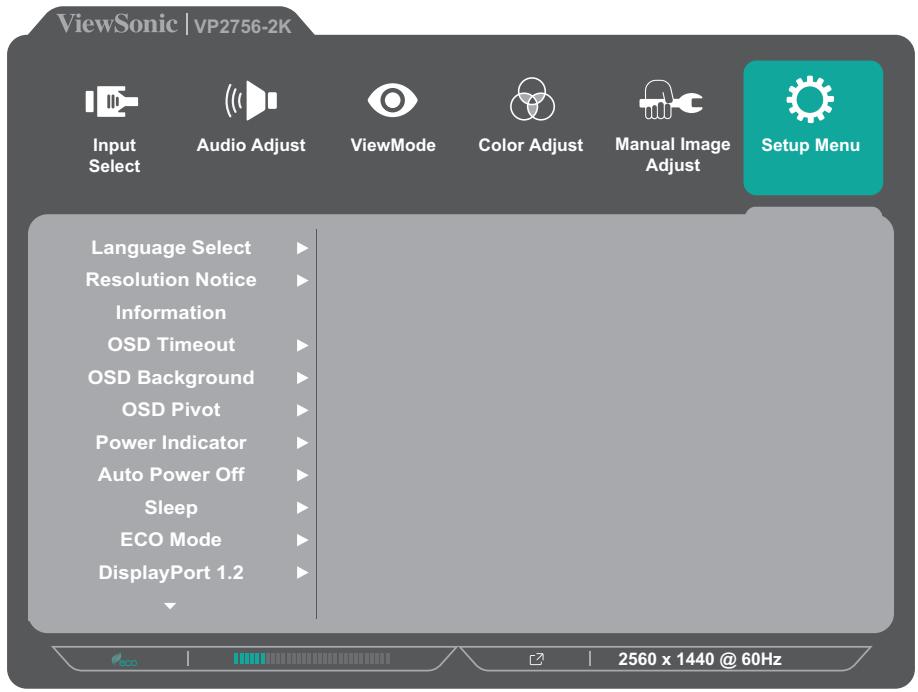Select the Setup Menu label

810,145
